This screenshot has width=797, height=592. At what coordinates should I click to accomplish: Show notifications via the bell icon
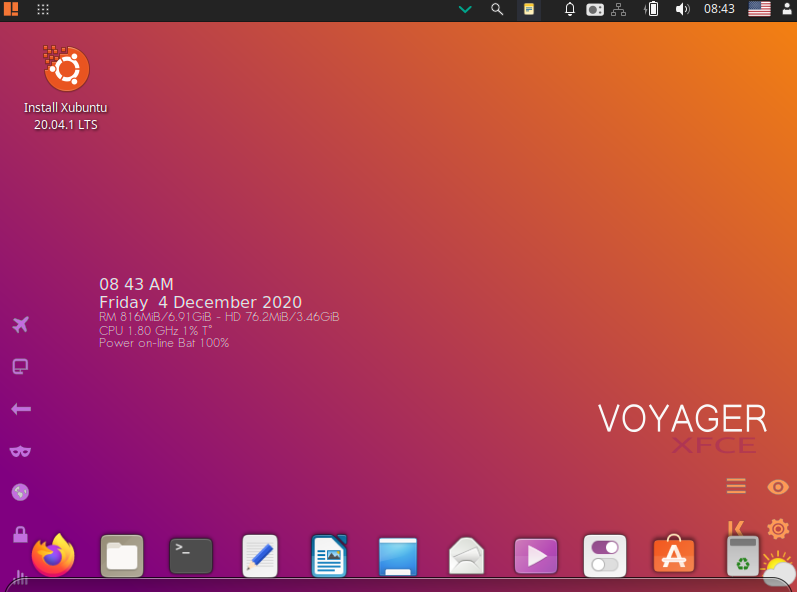[x=570, y=9]
